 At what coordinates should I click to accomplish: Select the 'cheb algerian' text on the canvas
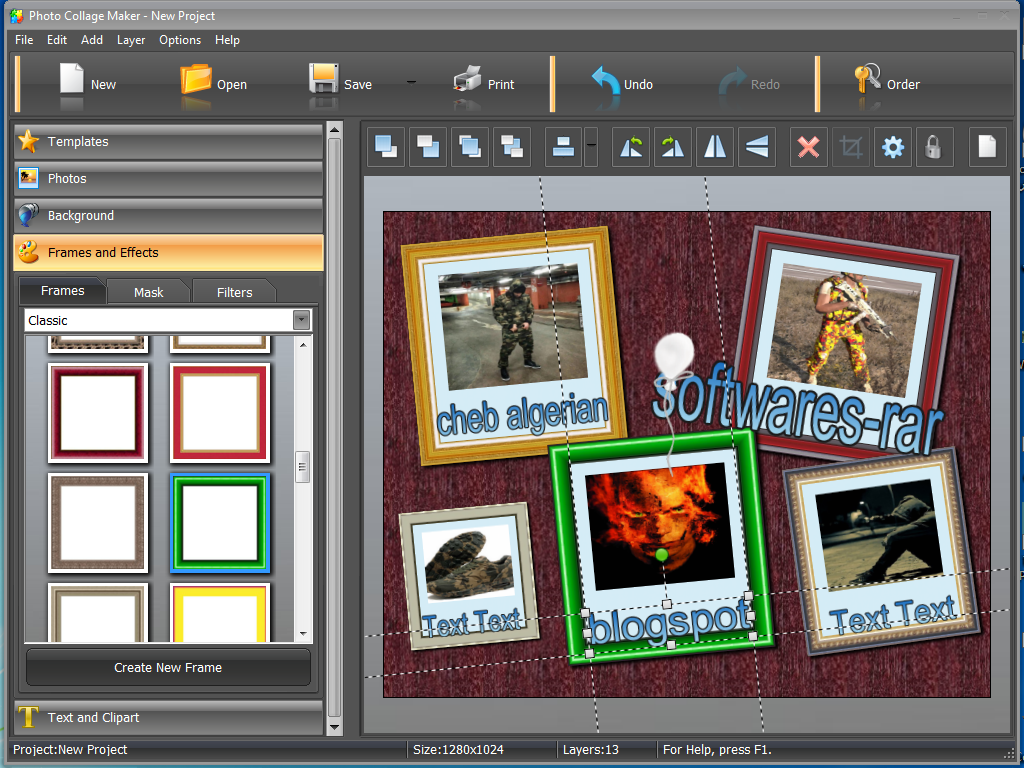pos(522,415)
